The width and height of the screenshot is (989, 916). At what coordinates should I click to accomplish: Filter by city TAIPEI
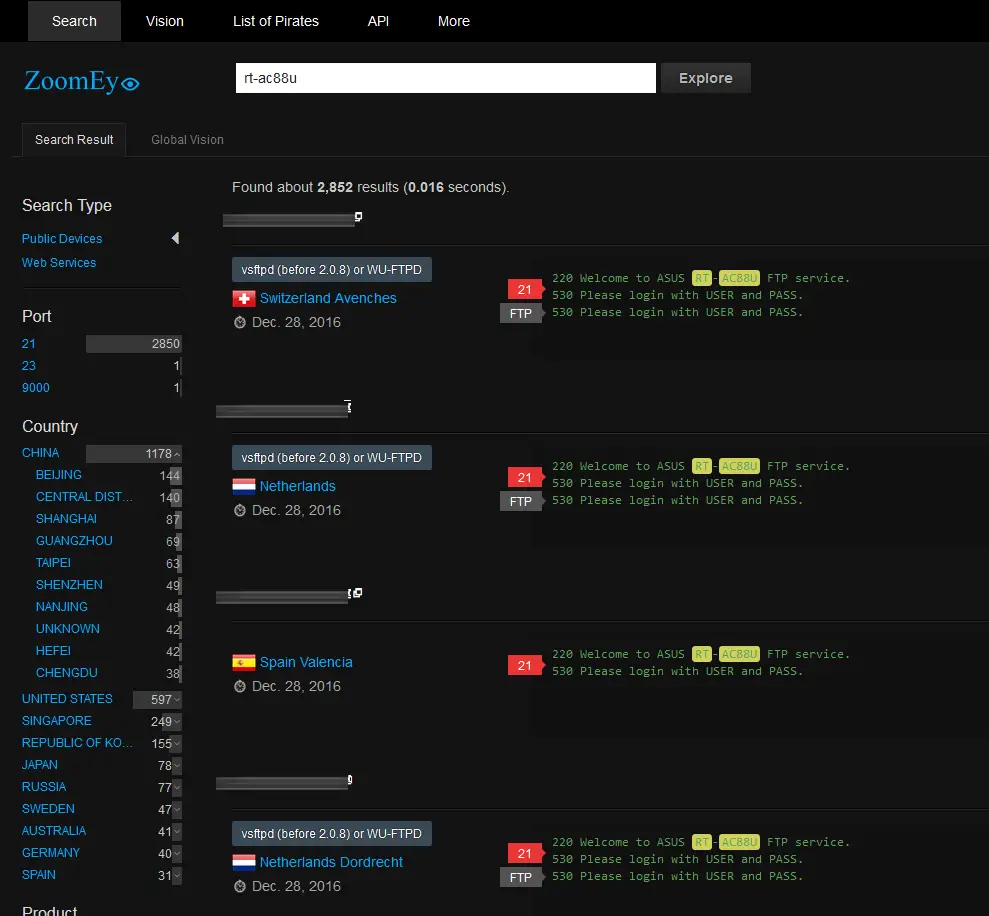point(53,563)
